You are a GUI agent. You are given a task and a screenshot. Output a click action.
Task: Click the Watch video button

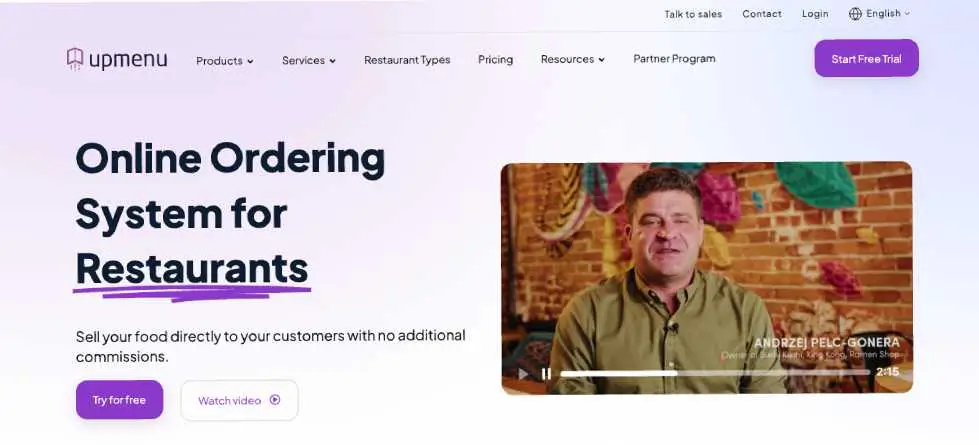tap(239, 400)
